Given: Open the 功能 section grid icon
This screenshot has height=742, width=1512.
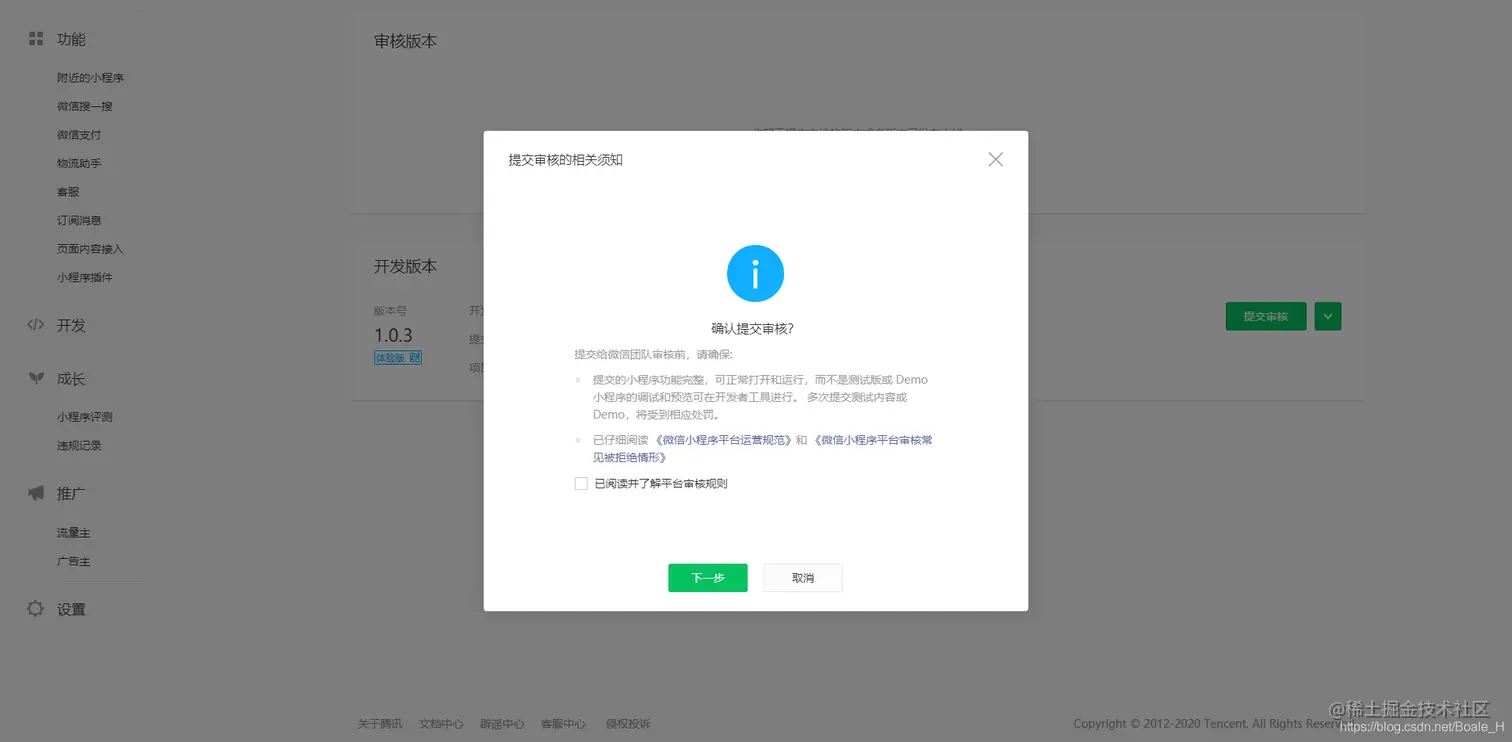Looking at the screenshot, I should click(x=35, y=39).
